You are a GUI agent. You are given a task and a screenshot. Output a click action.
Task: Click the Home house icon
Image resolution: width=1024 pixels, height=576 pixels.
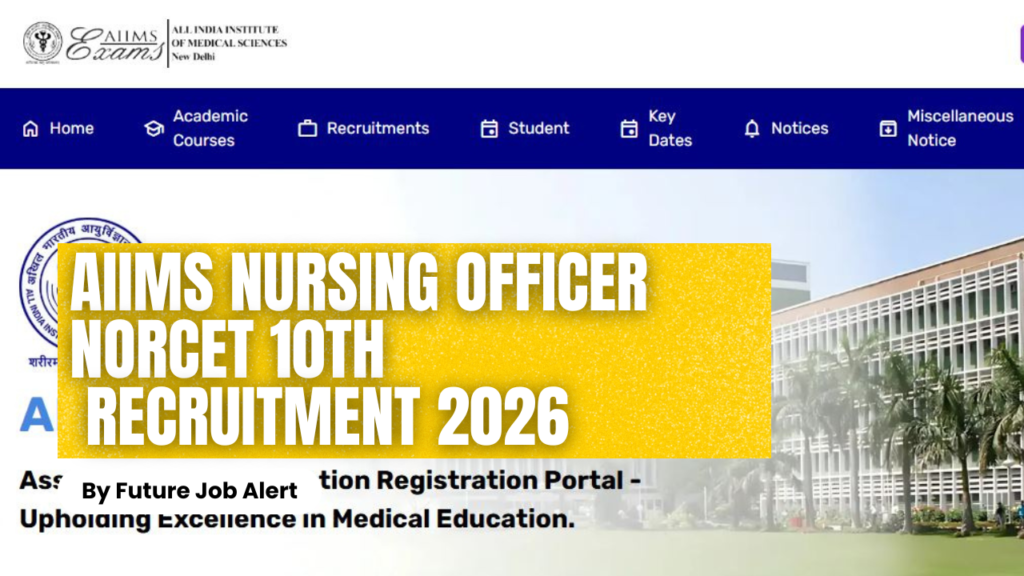coord(31,129)
